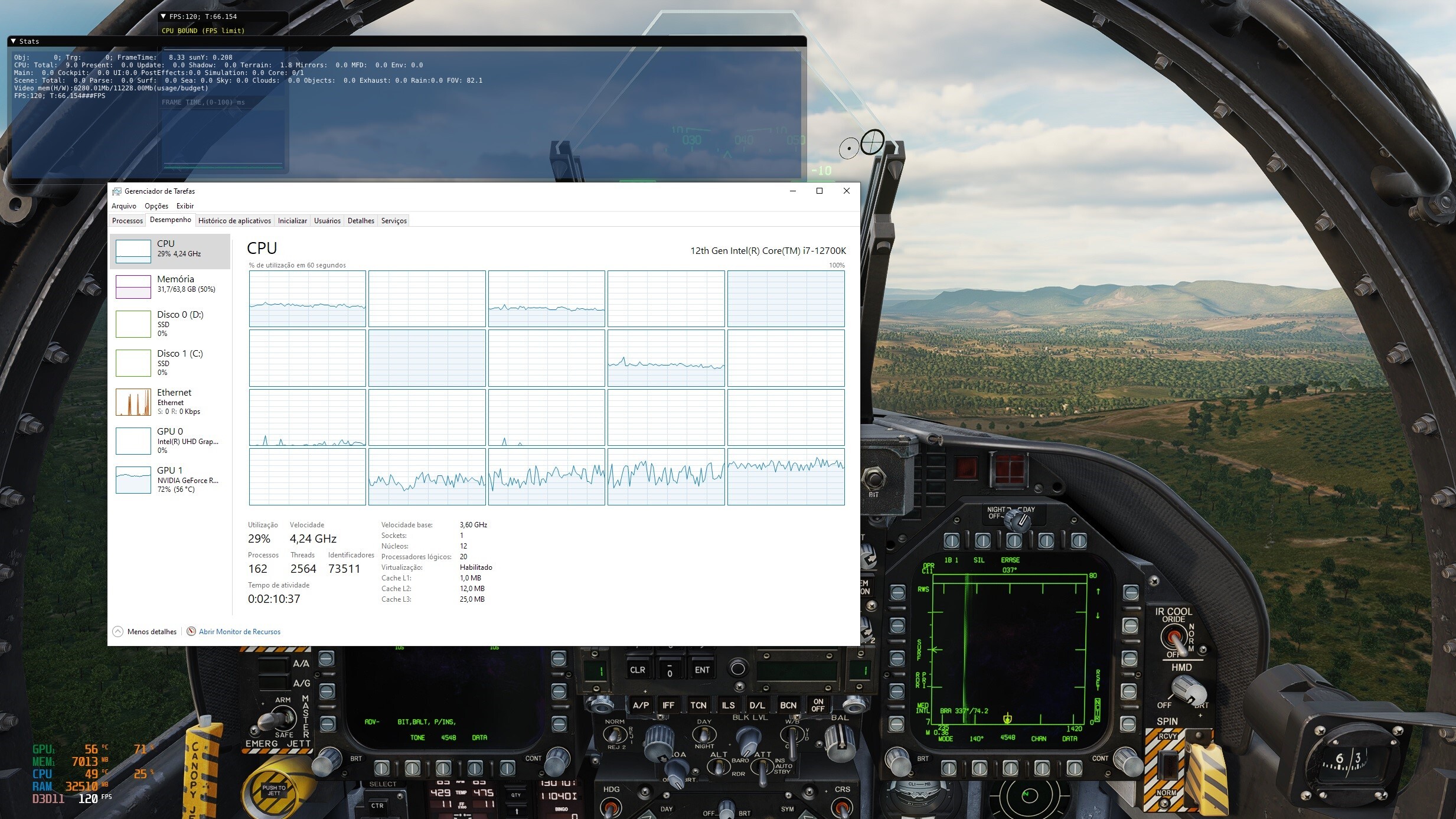This screenshot has width=1456, height=819.
Task: Push right DDI button above ERASE label
Action: [x=1014, y=540]
